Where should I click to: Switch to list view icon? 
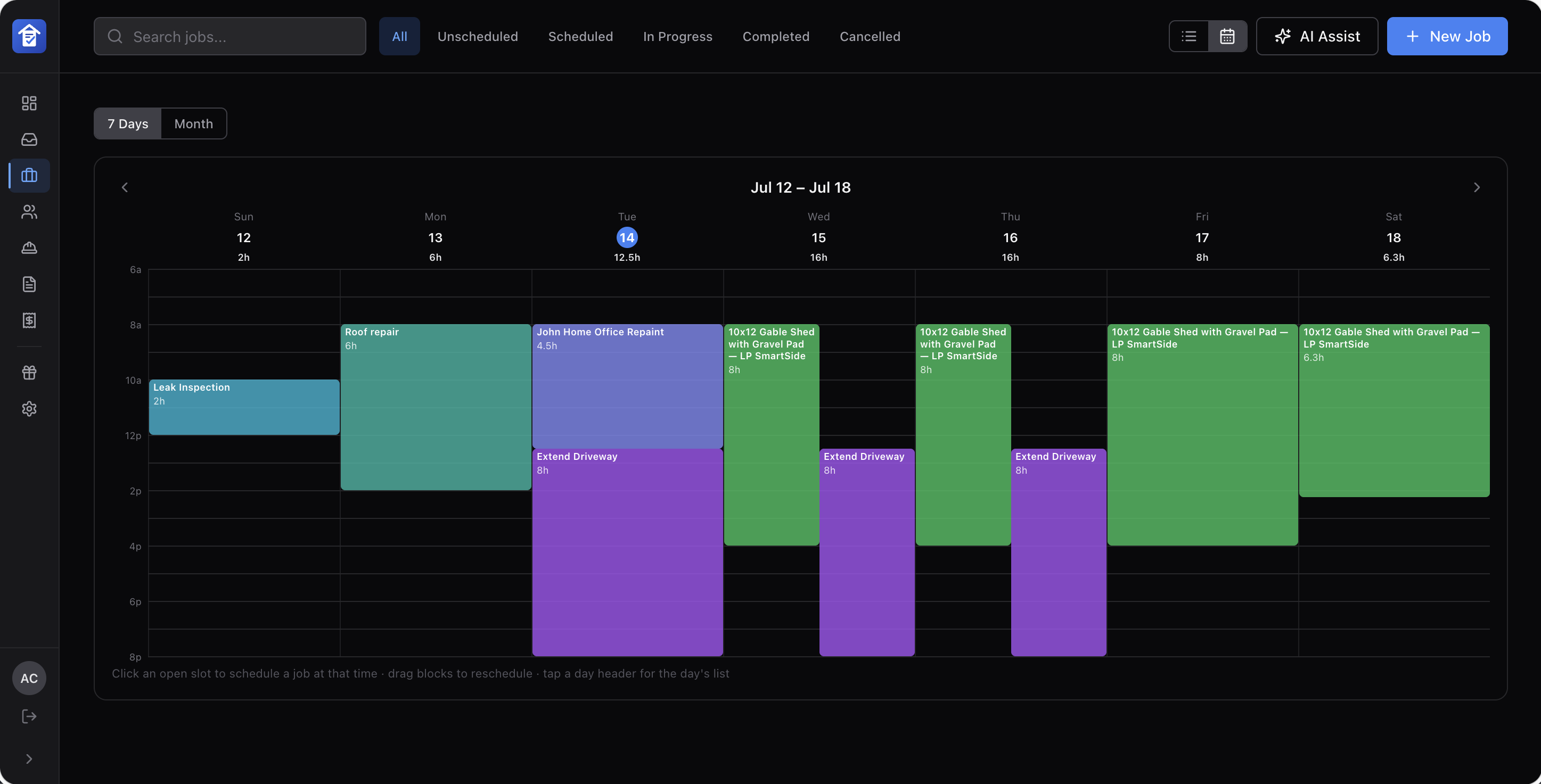pos(1188,36)
